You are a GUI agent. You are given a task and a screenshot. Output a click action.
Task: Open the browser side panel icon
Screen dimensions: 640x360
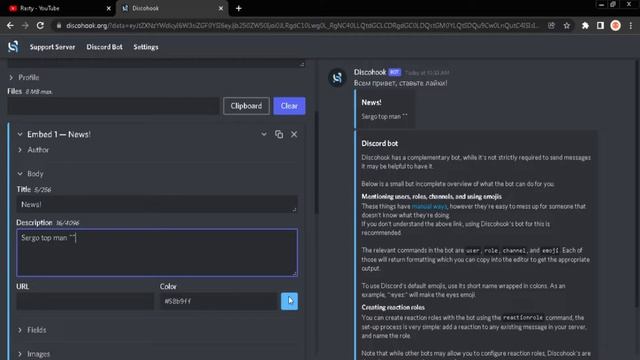click(x=600, y=25)
